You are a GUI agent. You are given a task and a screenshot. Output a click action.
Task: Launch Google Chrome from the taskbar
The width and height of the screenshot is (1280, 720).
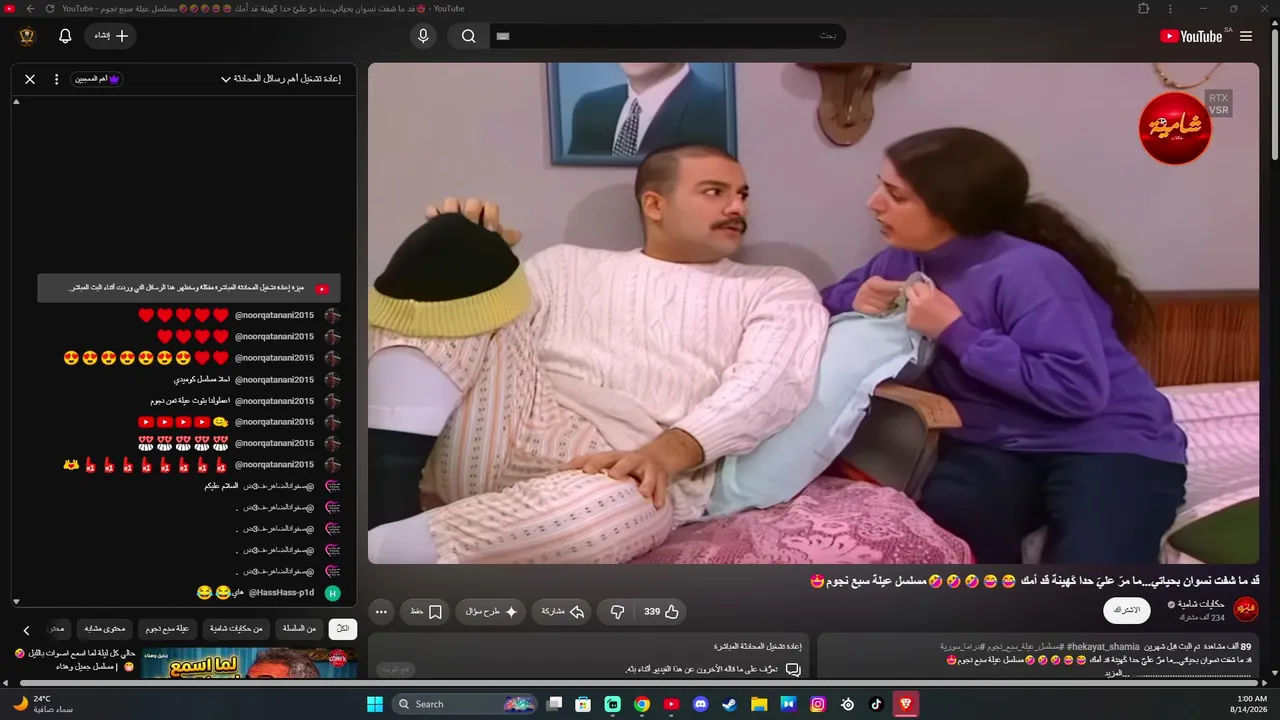click(642, 704)
